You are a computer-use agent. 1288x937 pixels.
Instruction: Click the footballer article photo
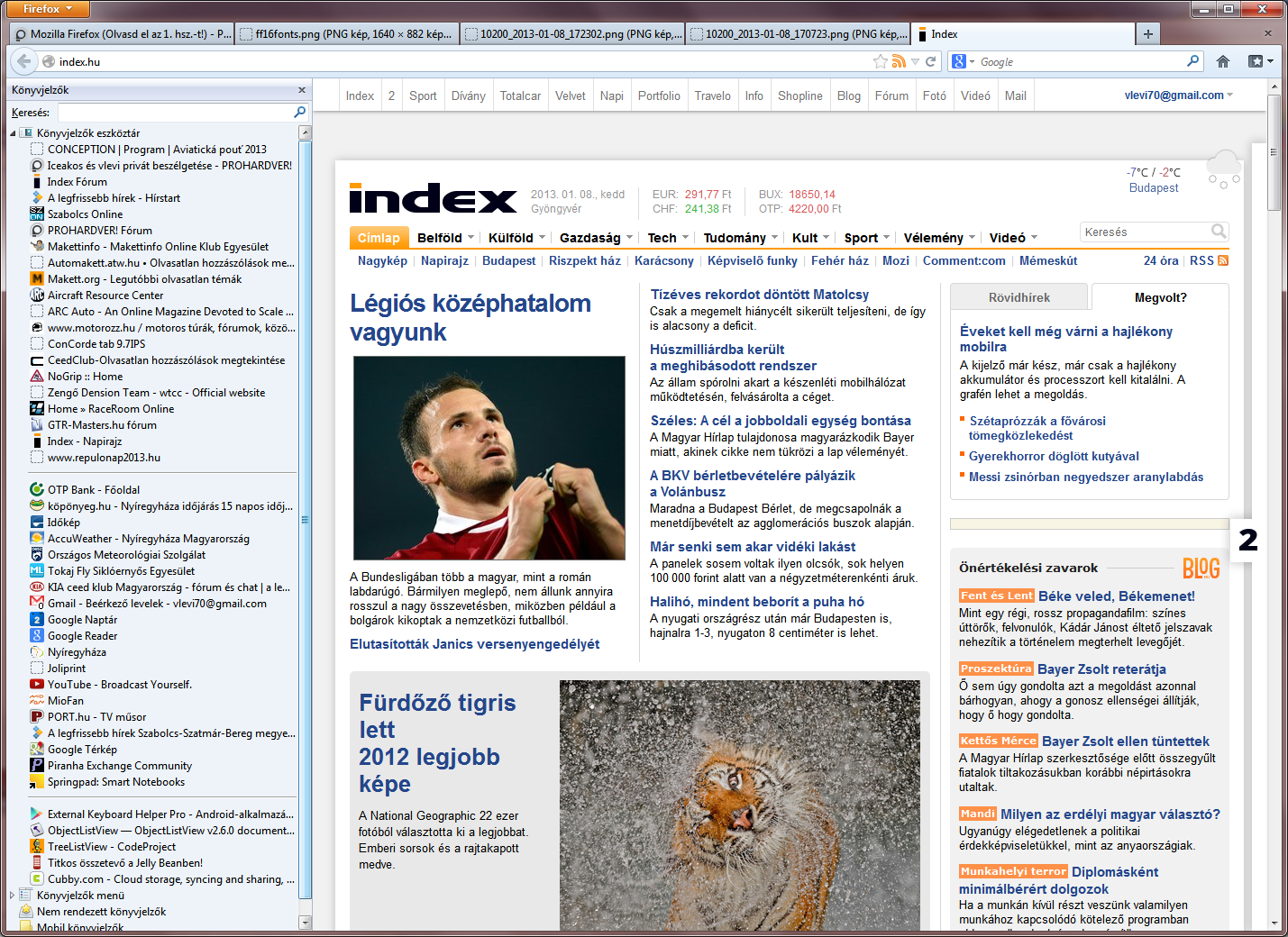[489, 458]
